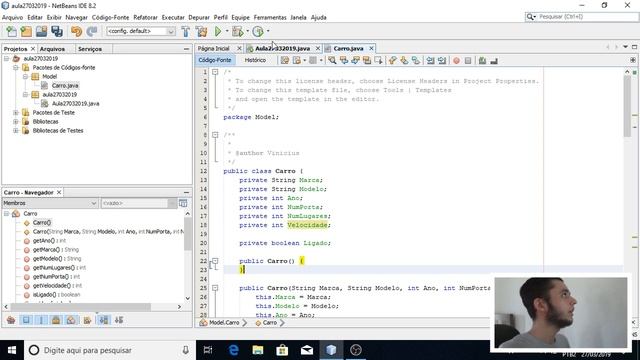Toggle Show Inner Classes filter in Navigator
Viewport: 640px width, 360px height.
point(71,320)
